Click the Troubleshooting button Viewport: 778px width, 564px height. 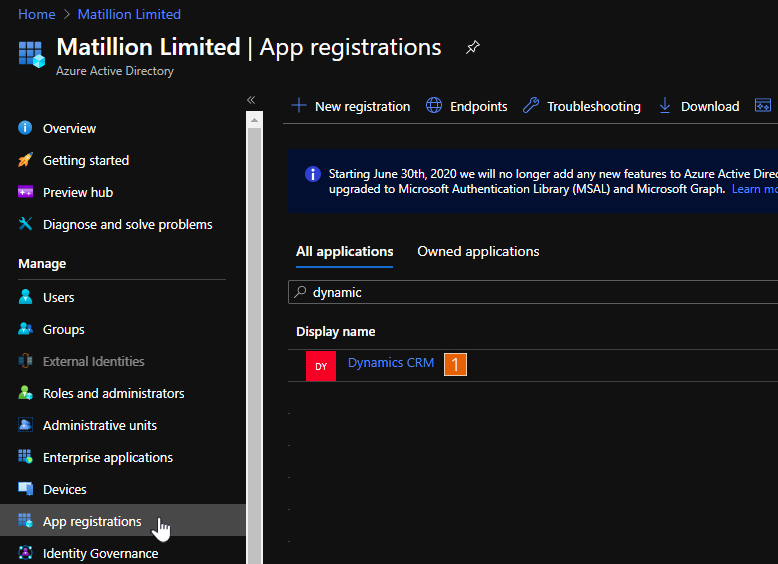click(x=582, y=106)
